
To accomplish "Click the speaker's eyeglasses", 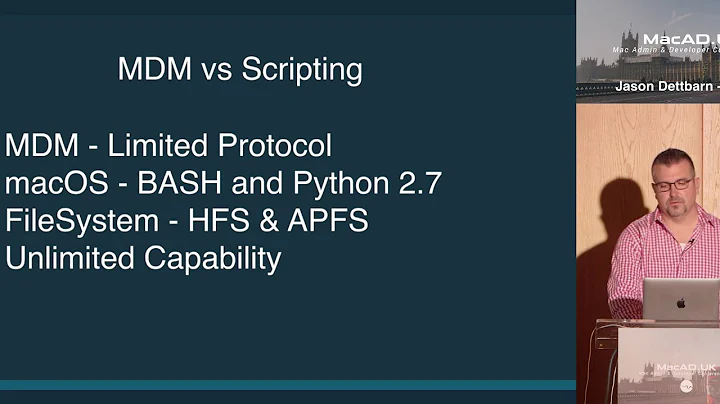I will coord(673,185).
